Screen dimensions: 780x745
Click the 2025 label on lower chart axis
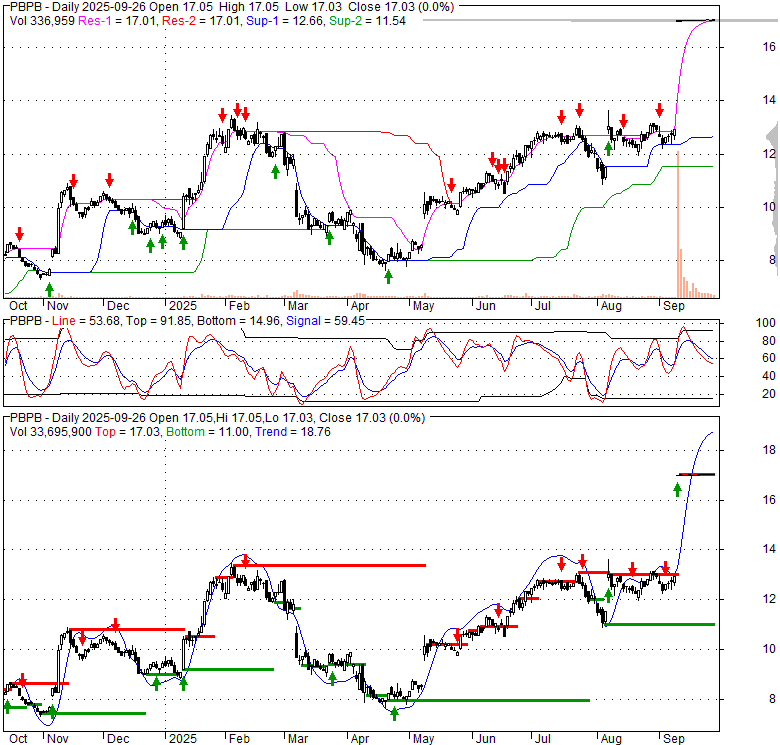(x=183, y=739)
